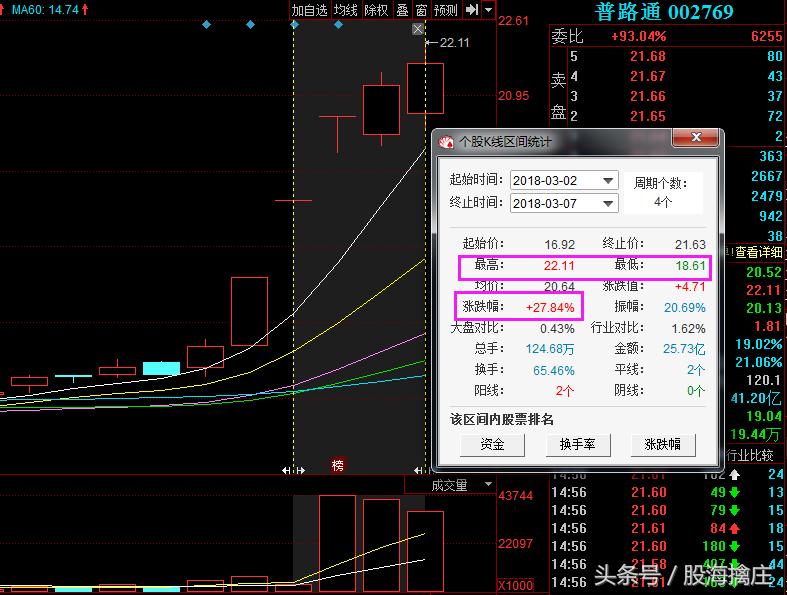Click the cyan candlestick on the K-line chart
The width and height of the screenshot is (787, 595).
click(161, 368)
